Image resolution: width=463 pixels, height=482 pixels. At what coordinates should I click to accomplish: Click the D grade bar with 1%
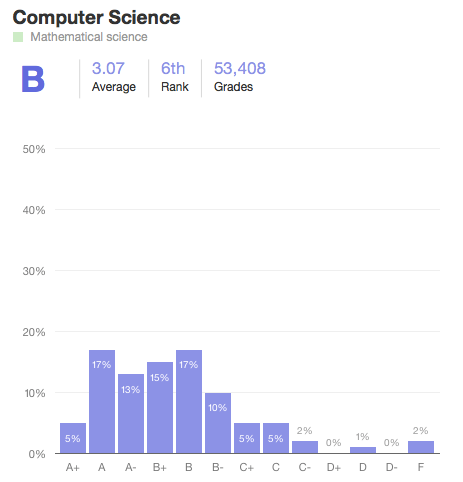click(x=363, y=450)
